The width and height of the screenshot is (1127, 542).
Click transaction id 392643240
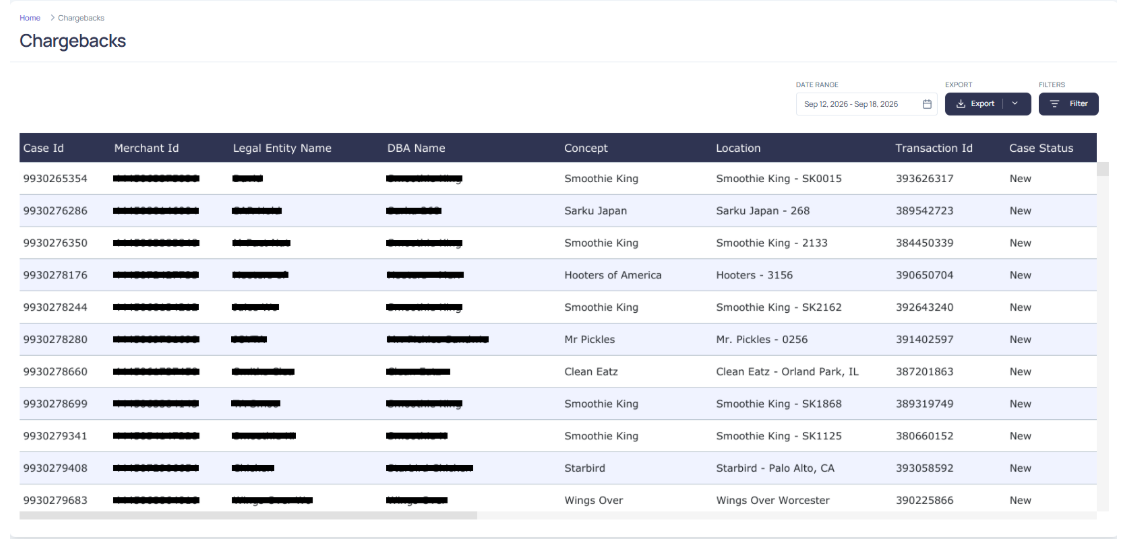click(924, 308)
